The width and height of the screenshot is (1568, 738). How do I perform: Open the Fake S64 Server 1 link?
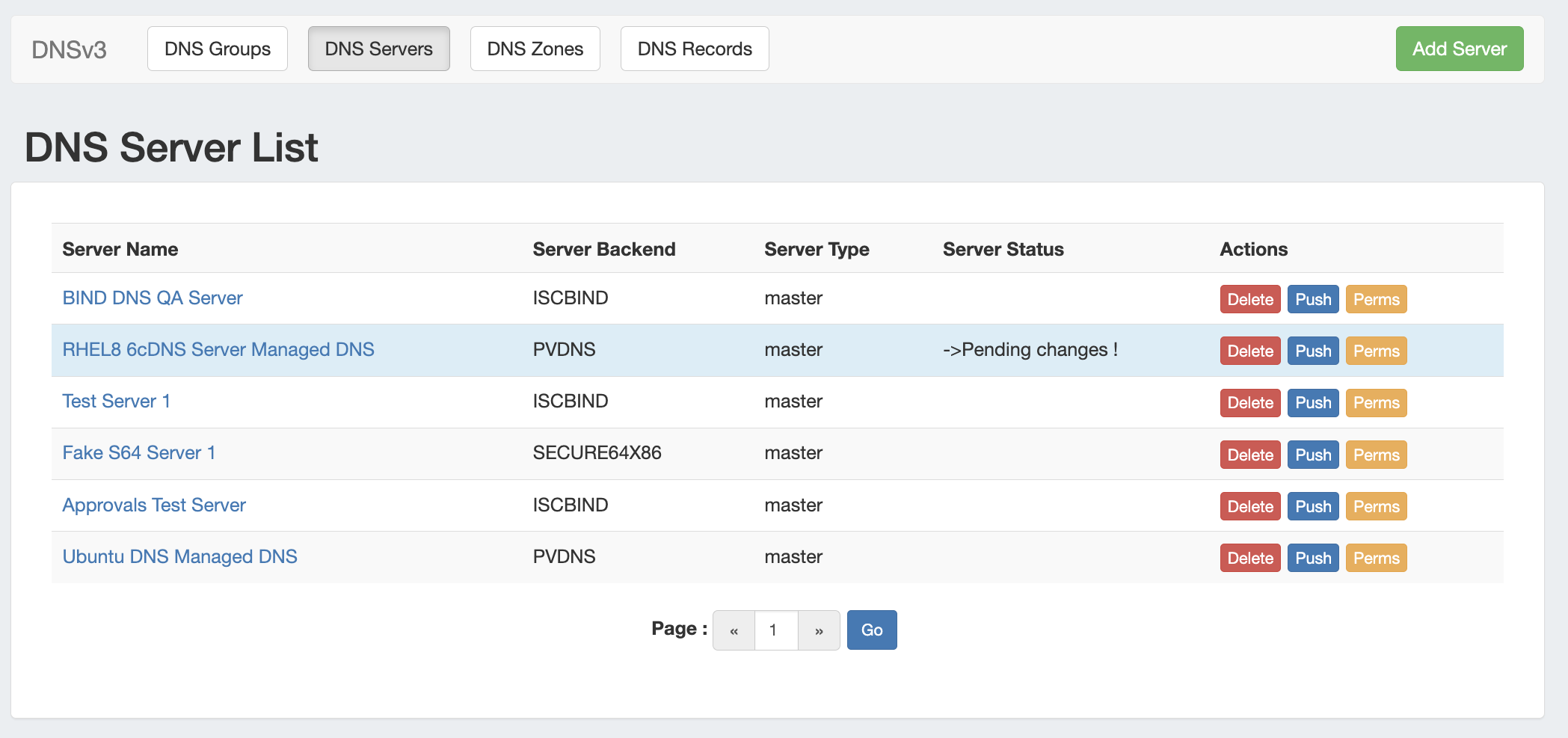(x=139, y=452)
